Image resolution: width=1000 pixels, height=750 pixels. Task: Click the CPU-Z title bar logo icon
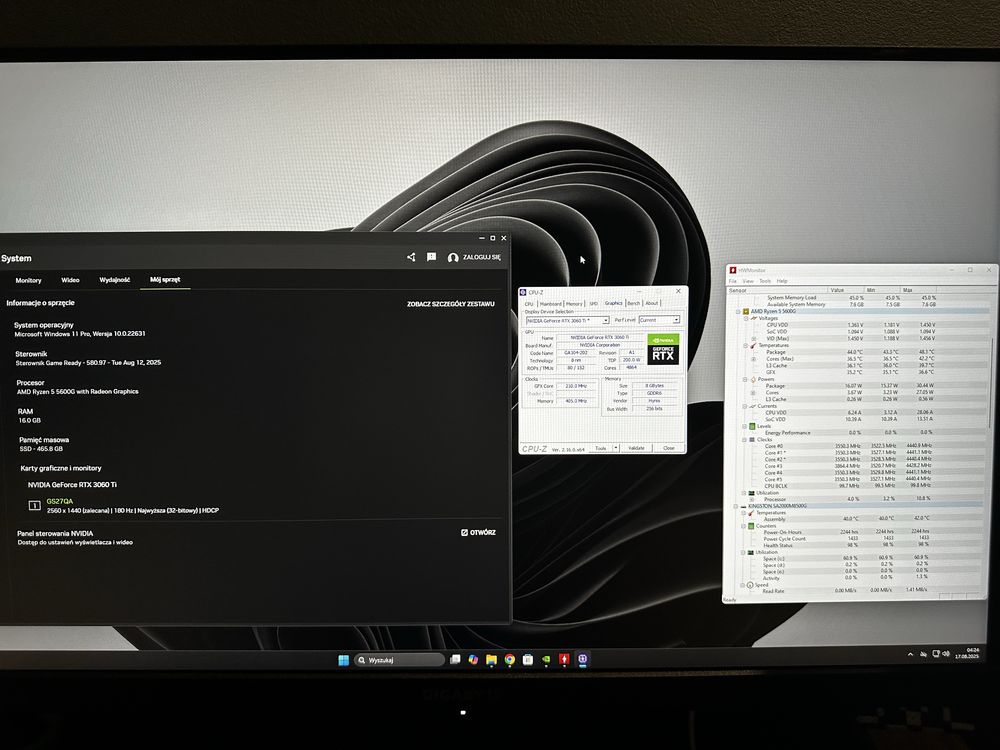524,292
